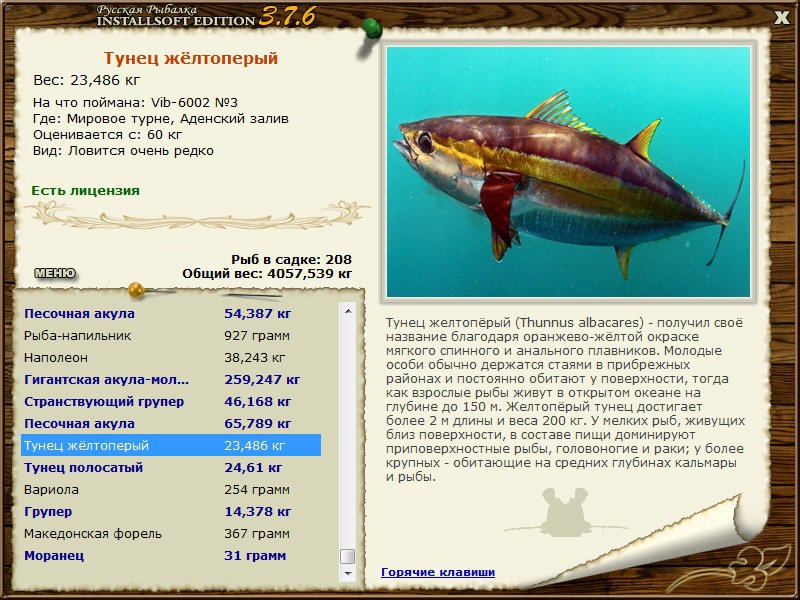Open the МЕНЮ button

55,273
